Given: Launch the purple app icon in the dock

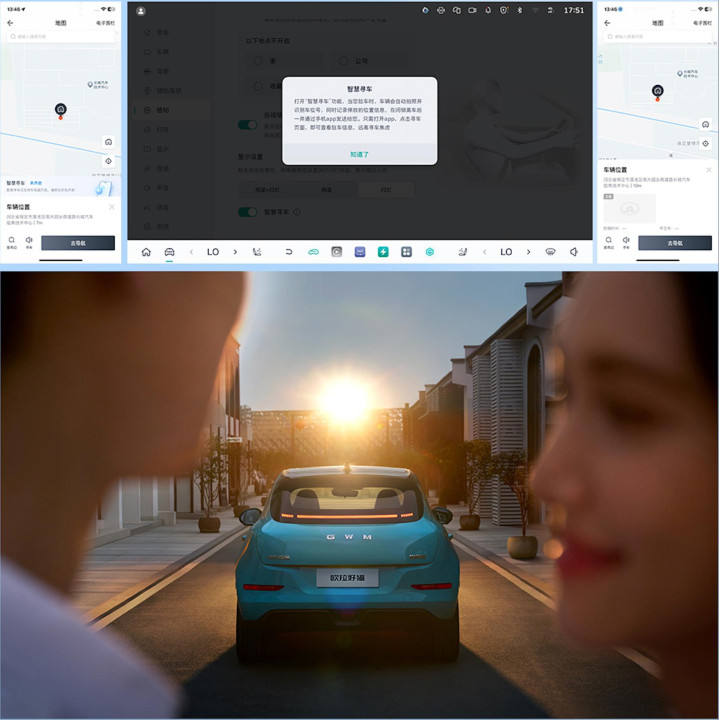Looking at the screenshot, I should (360, 252).
